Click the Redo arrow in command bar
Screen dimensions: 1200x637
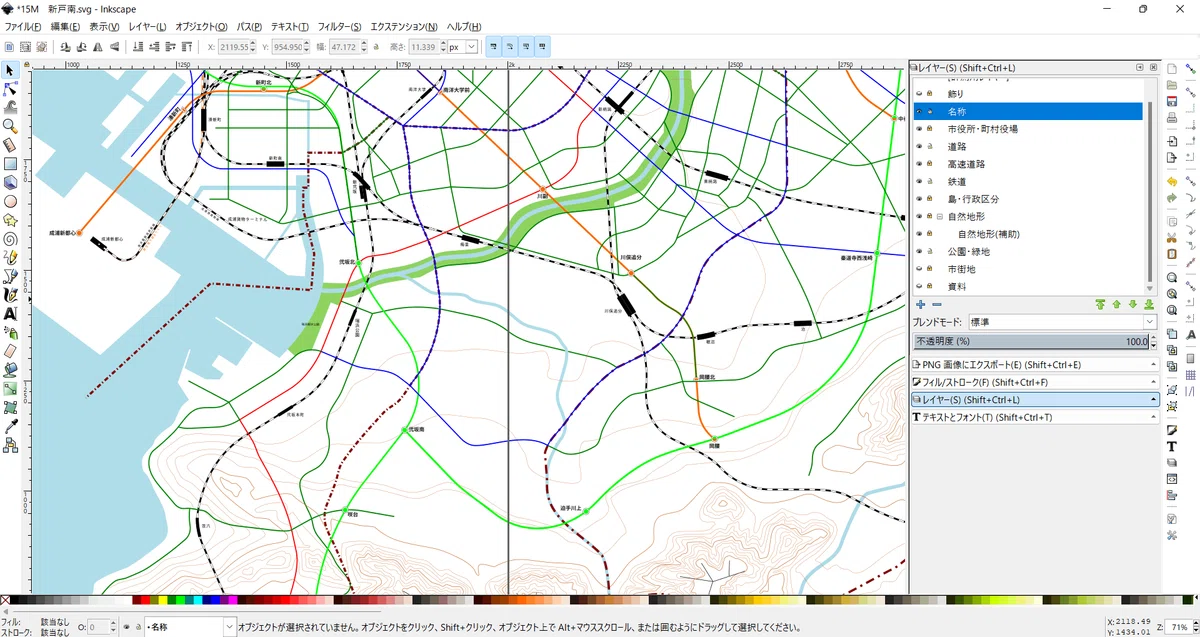tap(1171, 199)
